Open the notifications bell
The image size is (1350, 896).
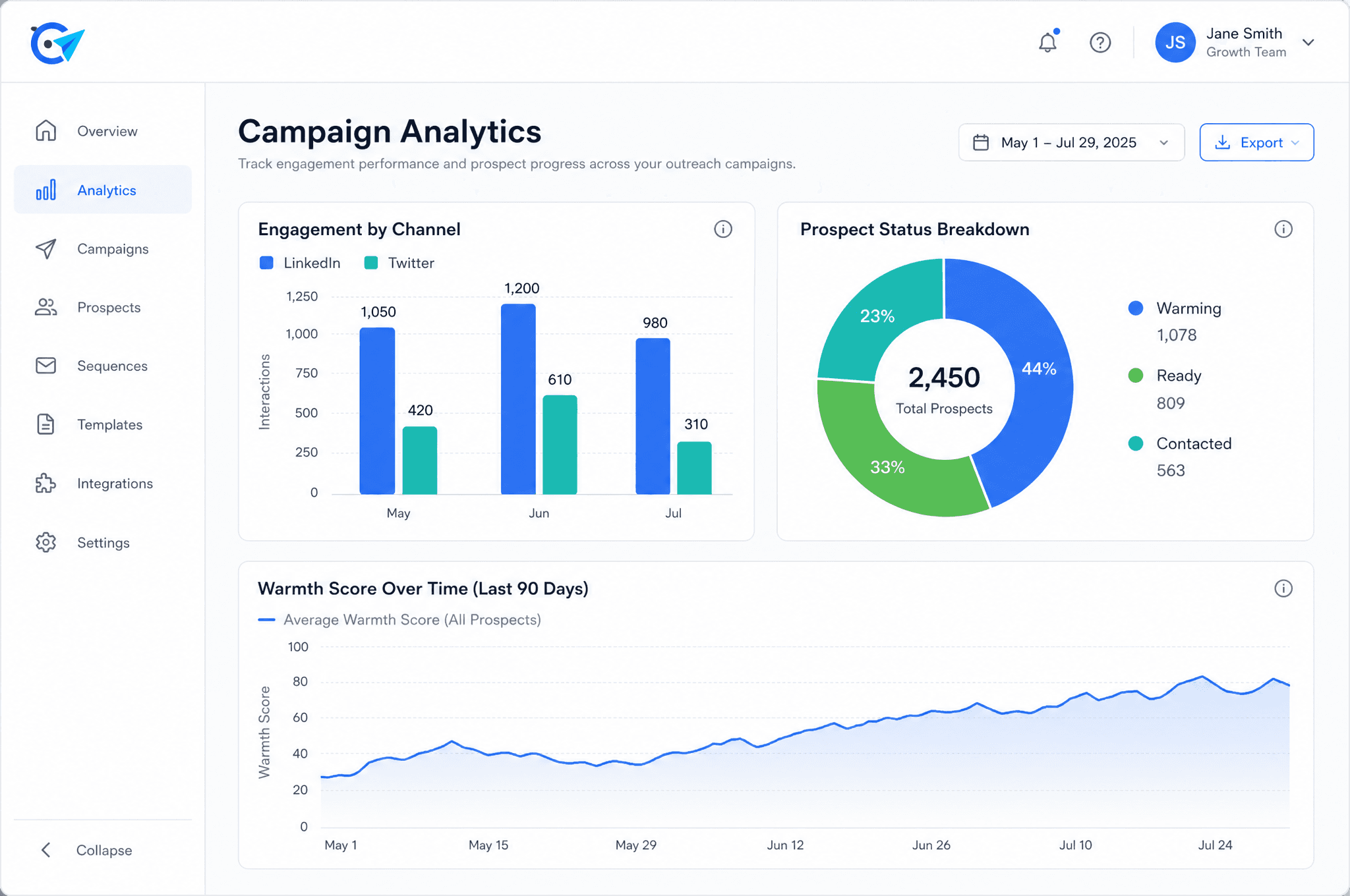[1047, 42]
